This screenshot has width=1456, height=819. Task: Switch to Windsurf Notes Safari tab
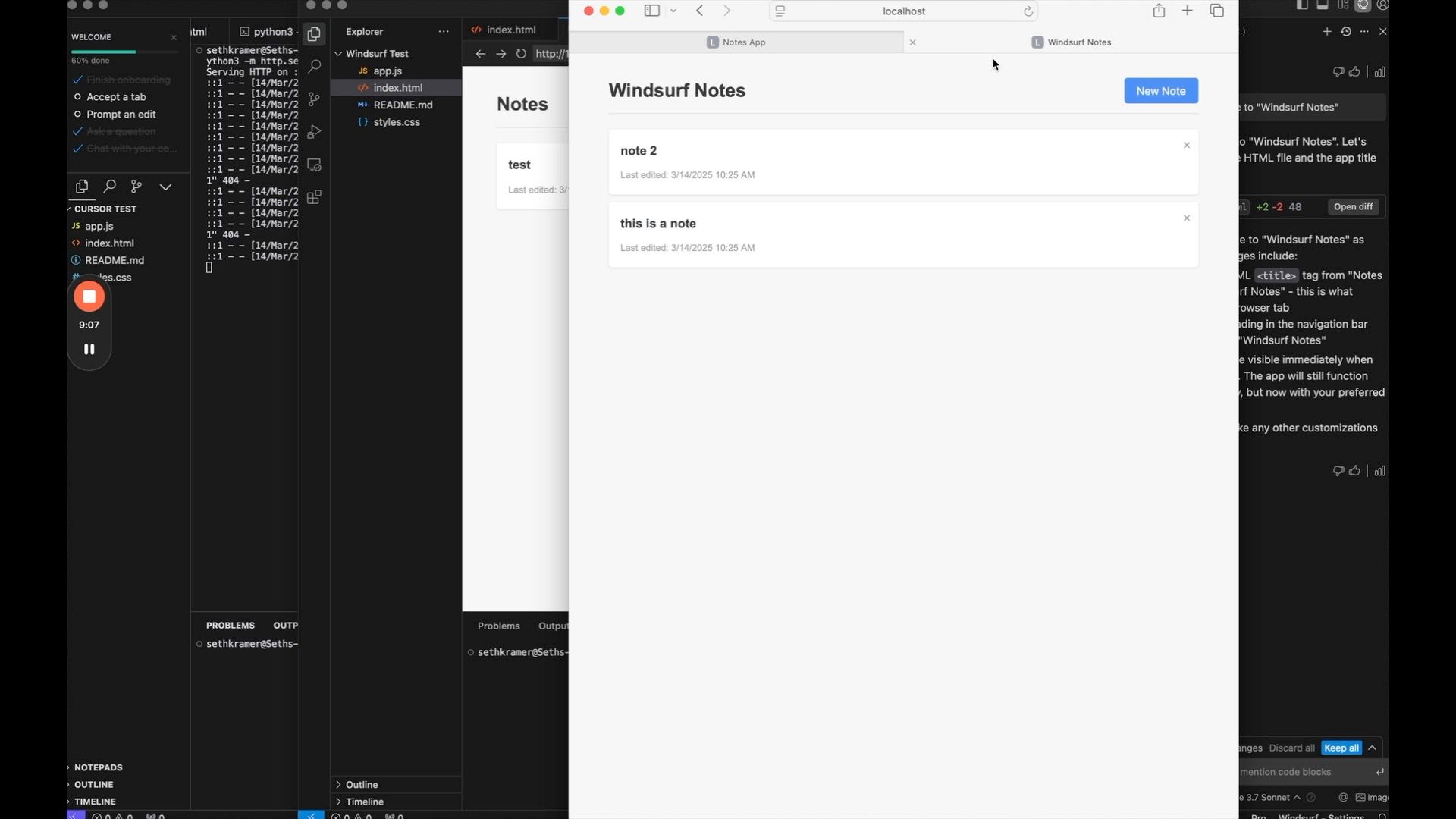1071,42
